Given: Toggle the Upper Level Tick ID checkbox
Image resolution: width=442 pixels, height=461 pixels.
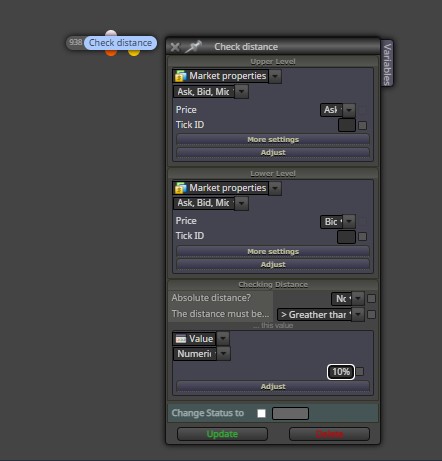Looking at the screenshot, I should pos(362,126).
